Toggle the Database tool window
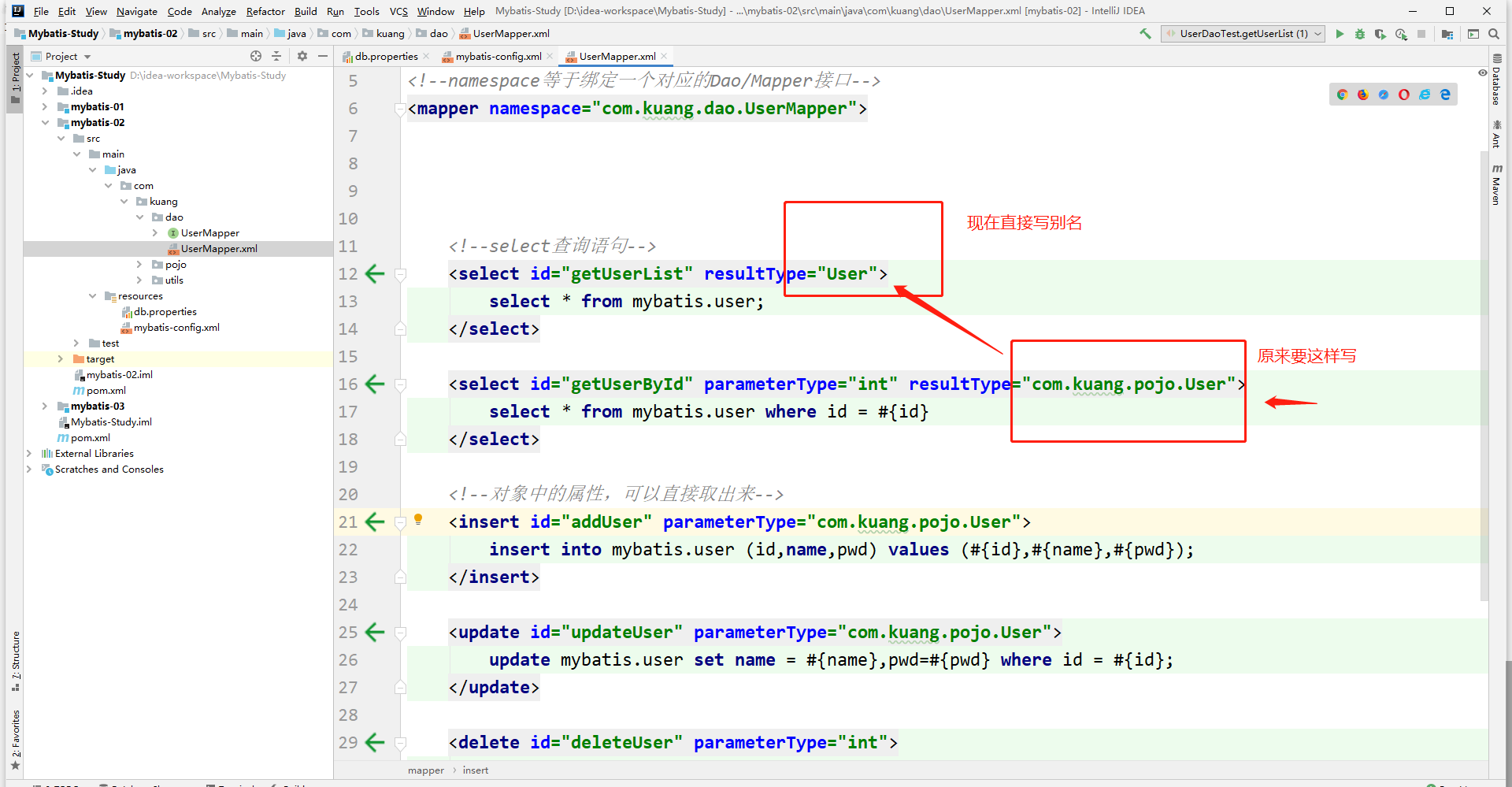Image resolution: width=1512 pixels, height=787 pixels. pos(1497,79)
